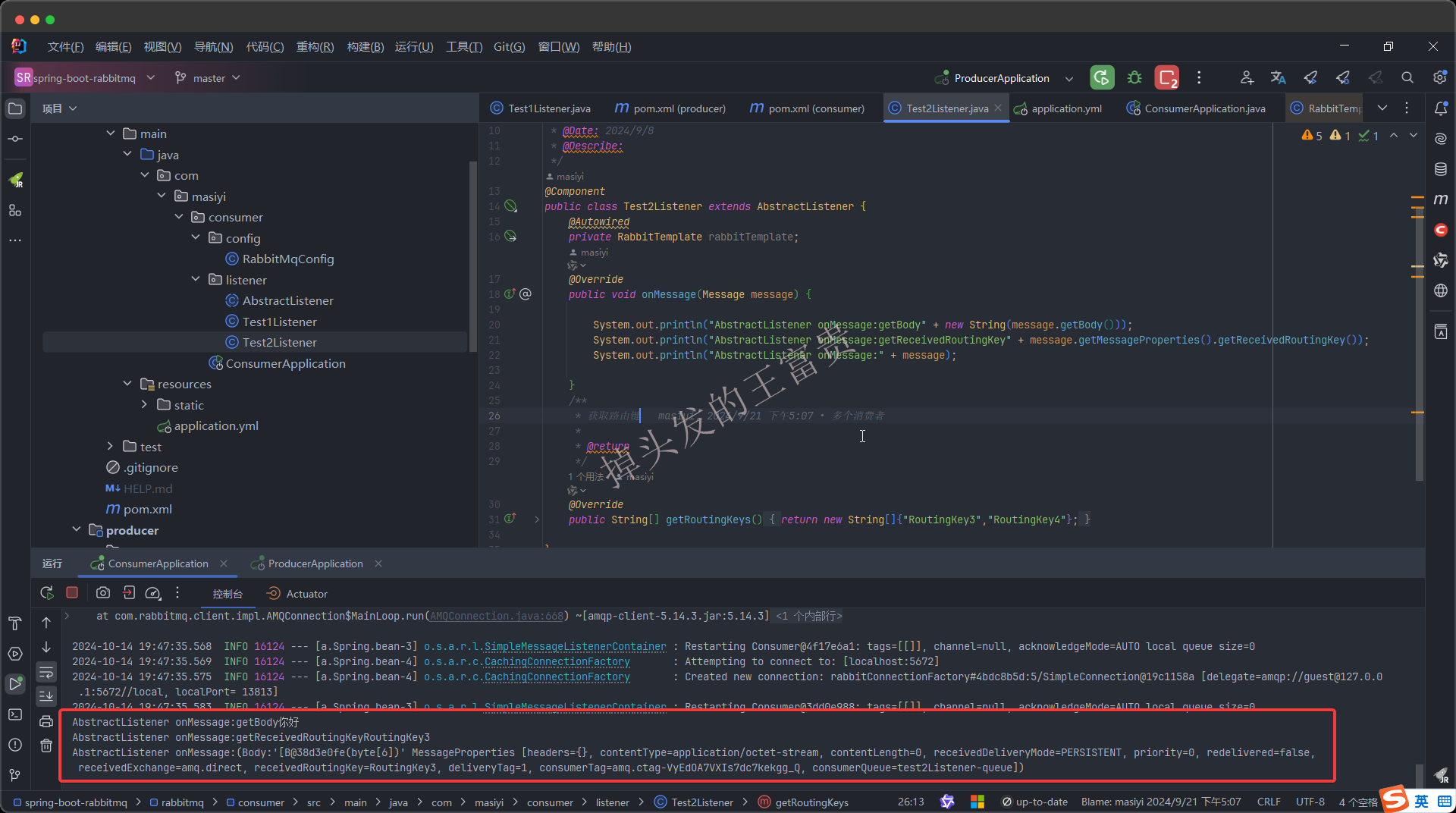1456x813 pixels.
Task: Close the Test2Listener.java tab
Action: coord(998,108)
